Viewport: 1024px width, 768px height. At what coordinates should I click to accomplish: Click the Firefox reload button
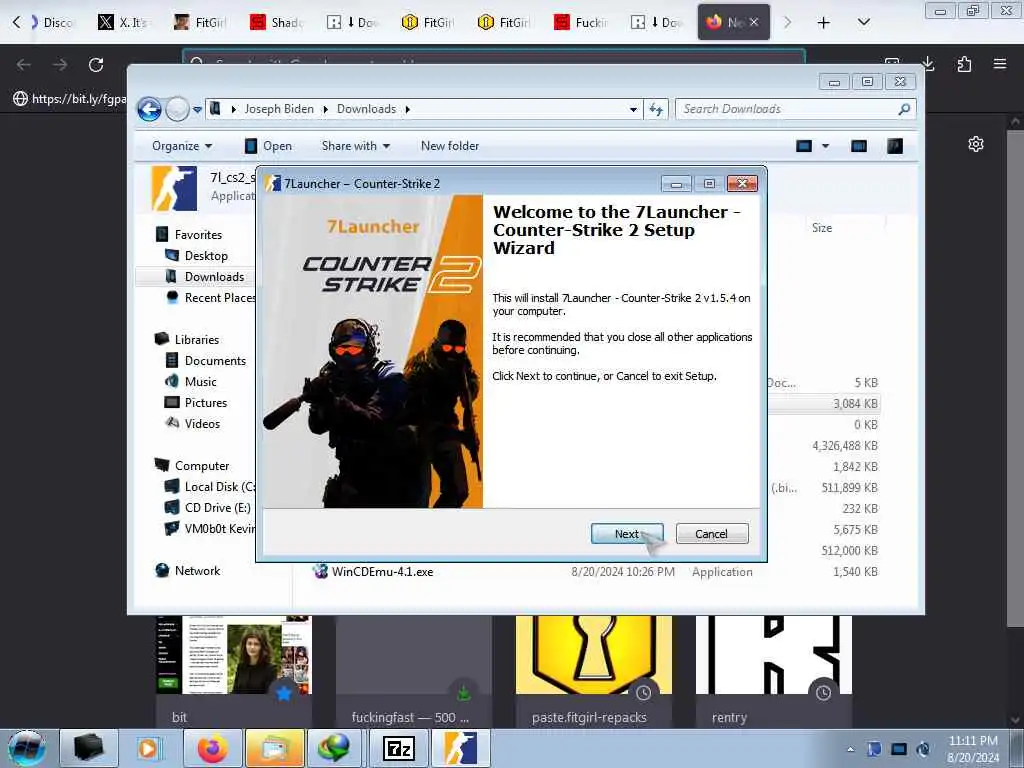[x=96, y=64]
